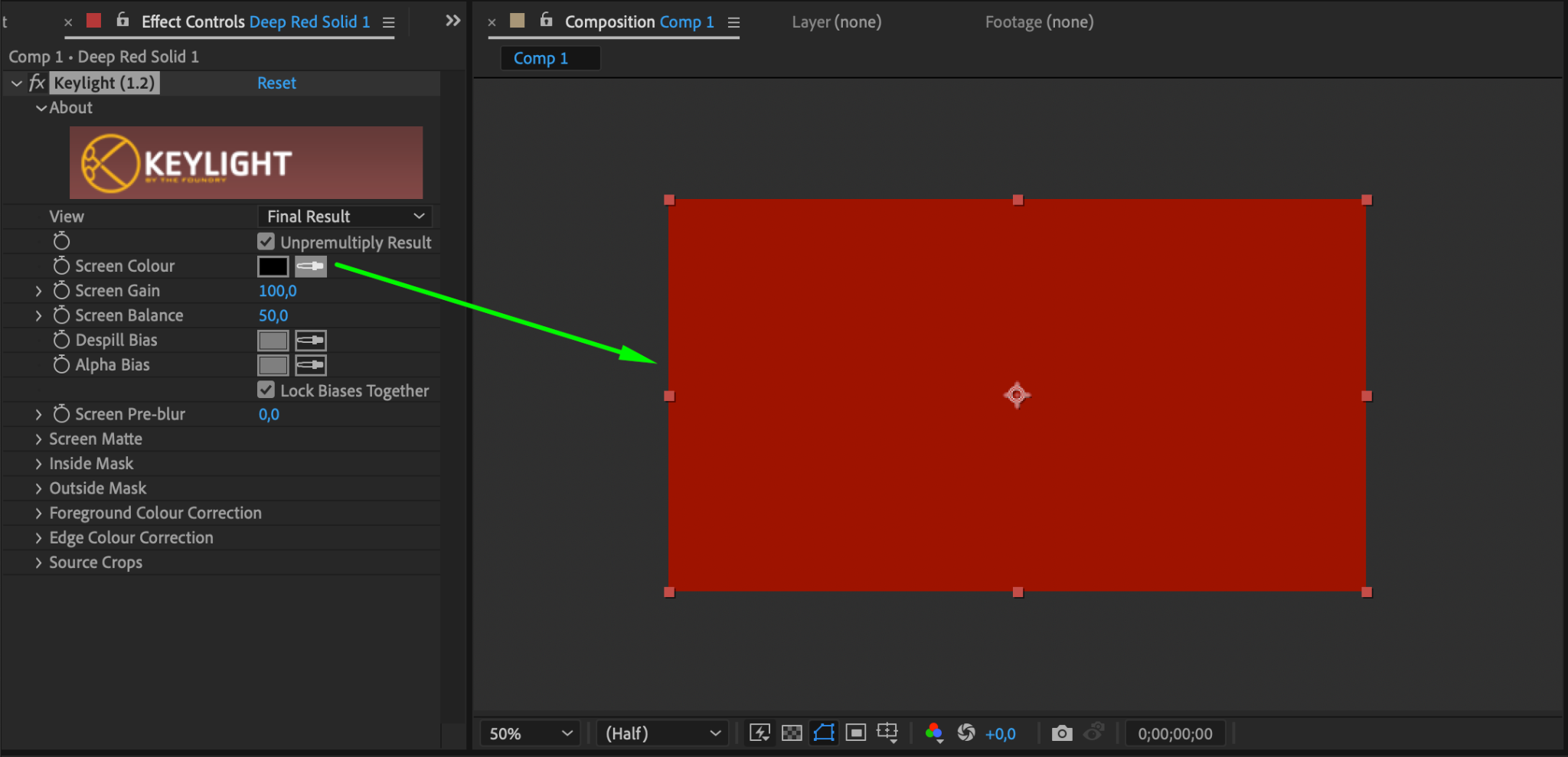The width and height of the screenshot is (1568, 757).
Task: Click the Screen Gain value 100,0
Action: 277,291
